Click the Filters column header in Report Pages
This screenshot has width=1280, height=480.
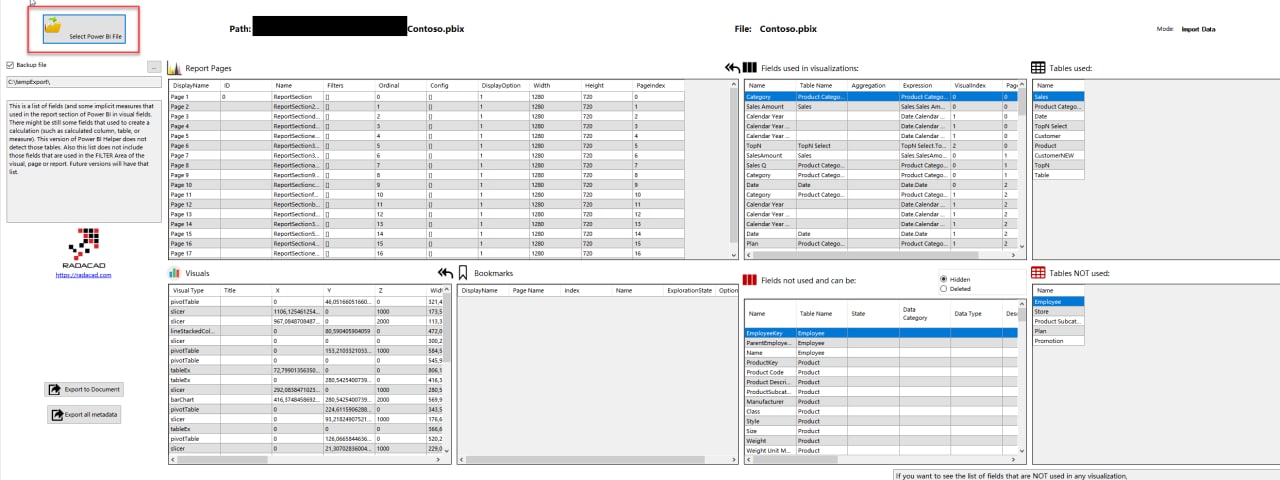click(349, 86)
